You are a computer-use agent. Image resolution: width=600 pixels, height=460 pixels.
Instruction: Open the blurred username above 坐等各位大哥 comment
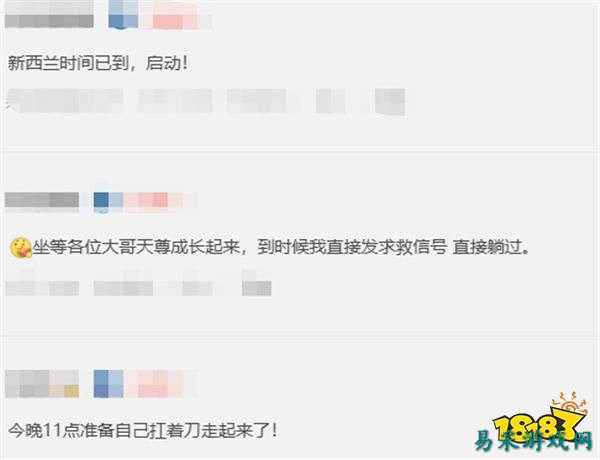(42, 200)
